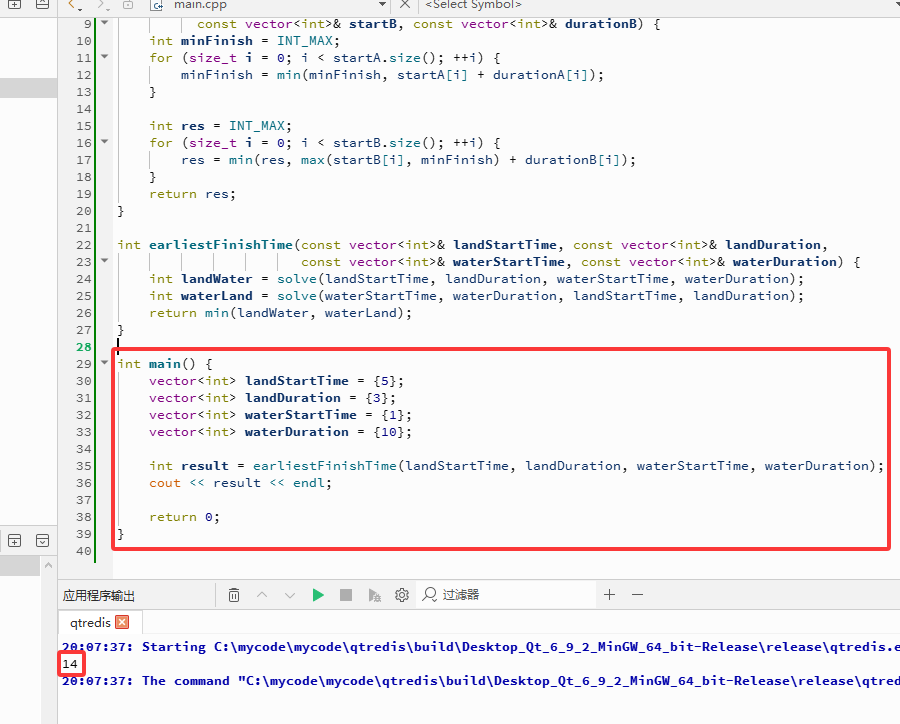Attach debugger to the running application
The width and height of the screenshot is (900, 724).
374,595
